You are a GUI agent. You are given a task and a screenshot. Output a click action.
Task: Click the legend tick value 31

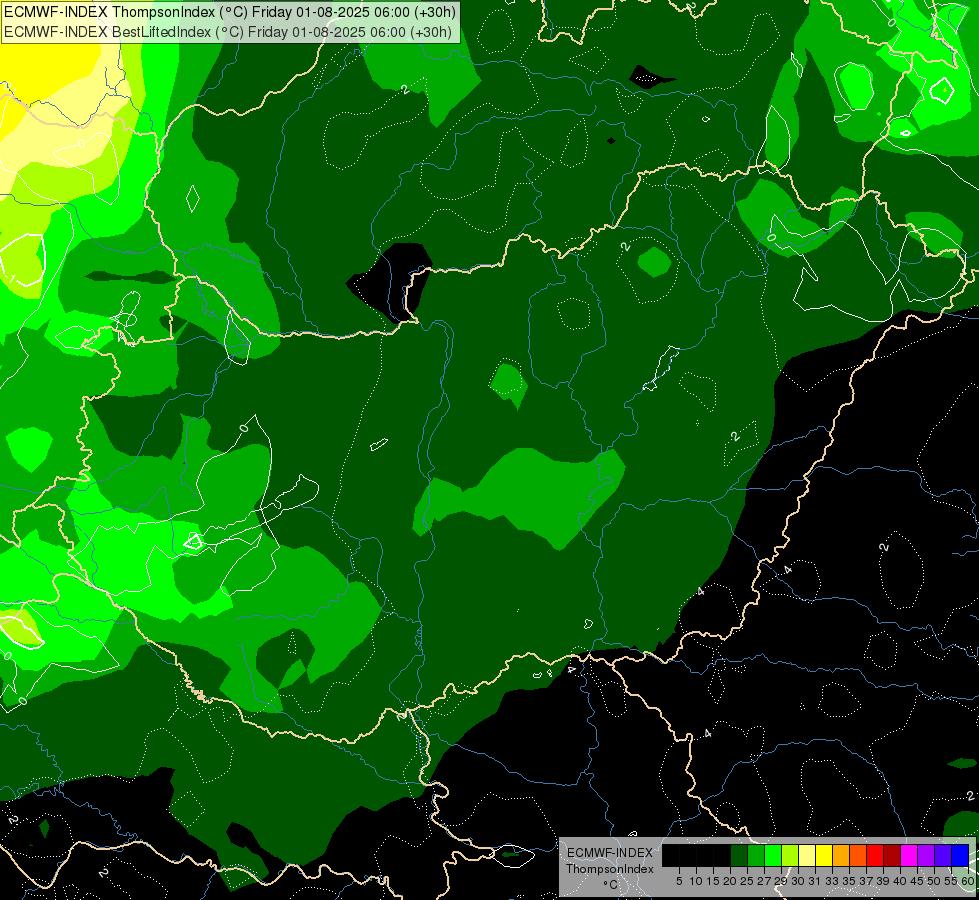(x=815, y=881)
